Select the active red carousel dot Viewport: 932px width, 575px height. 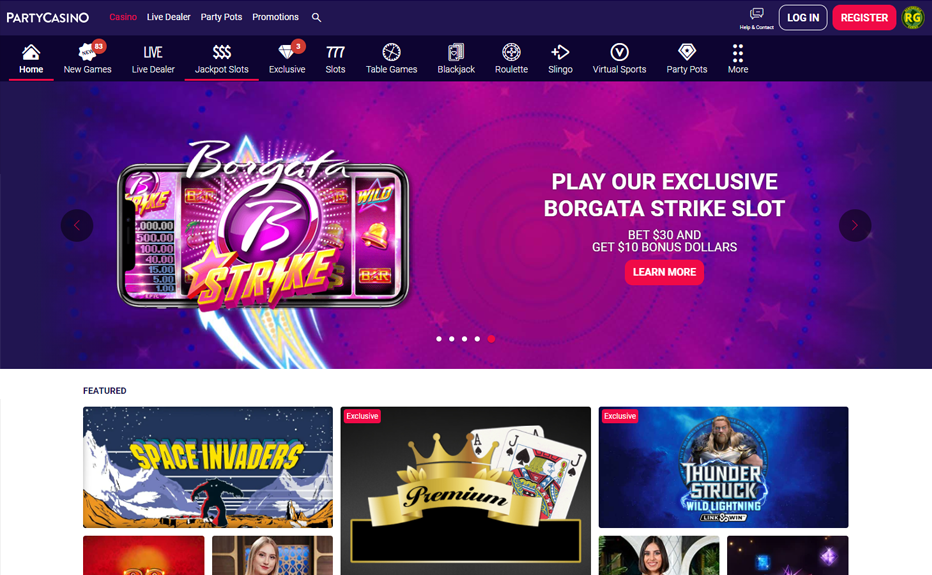click(x=491, y=339)
